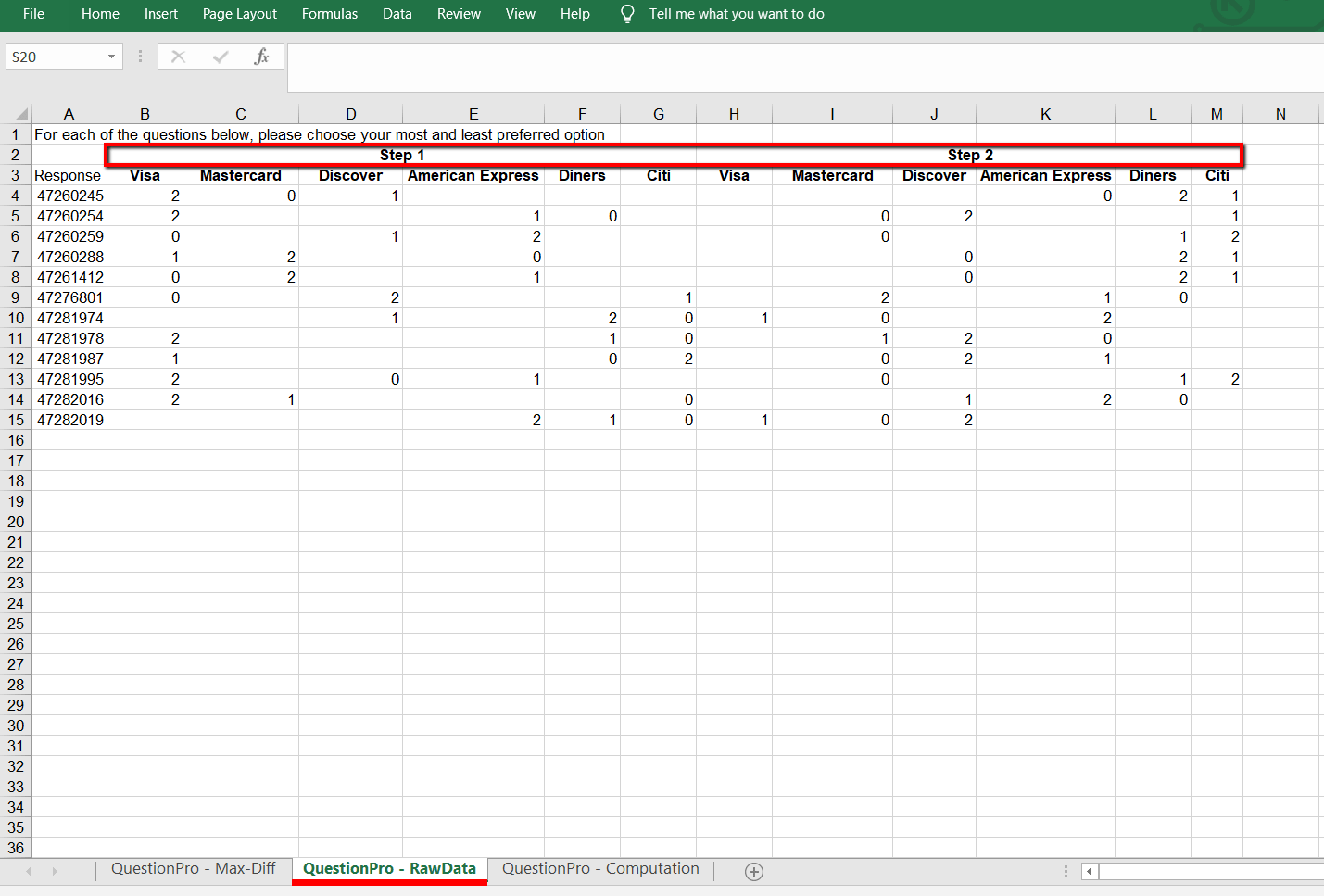The height and width of the screenshot is (896, 1324).
Task: Click the Tell Me lightbulb icon
Action: coord(627,14)
